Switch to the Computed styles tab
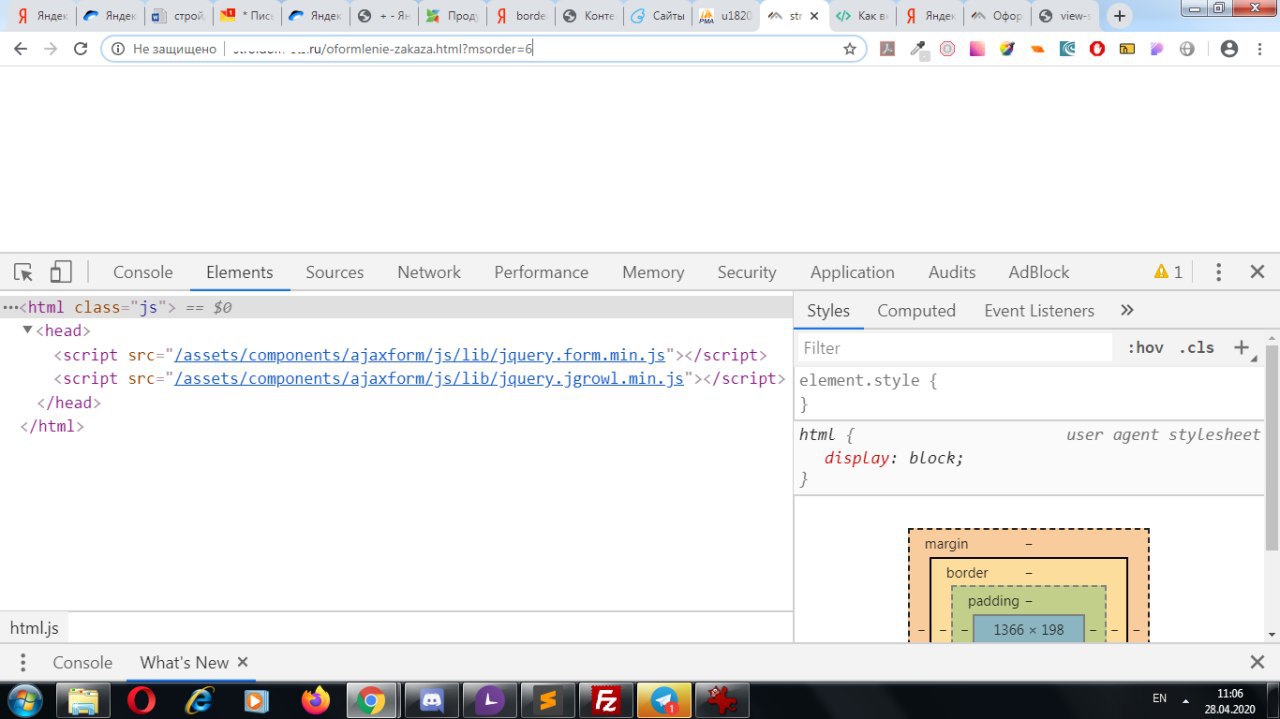The height and width of the screenshot is (719, 1280). [x=916, y=311]
